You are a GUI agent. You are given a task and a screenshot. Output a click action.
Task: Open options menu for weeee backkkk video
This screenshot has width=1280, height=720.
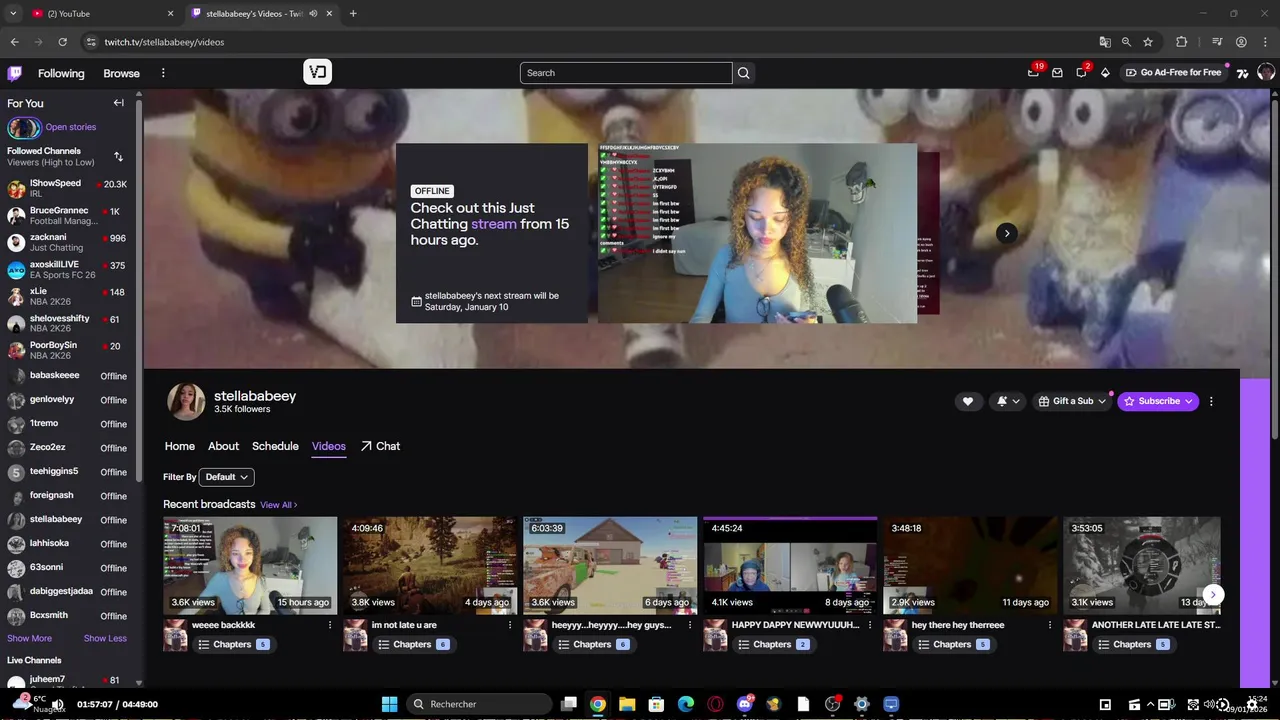point(330,625)
